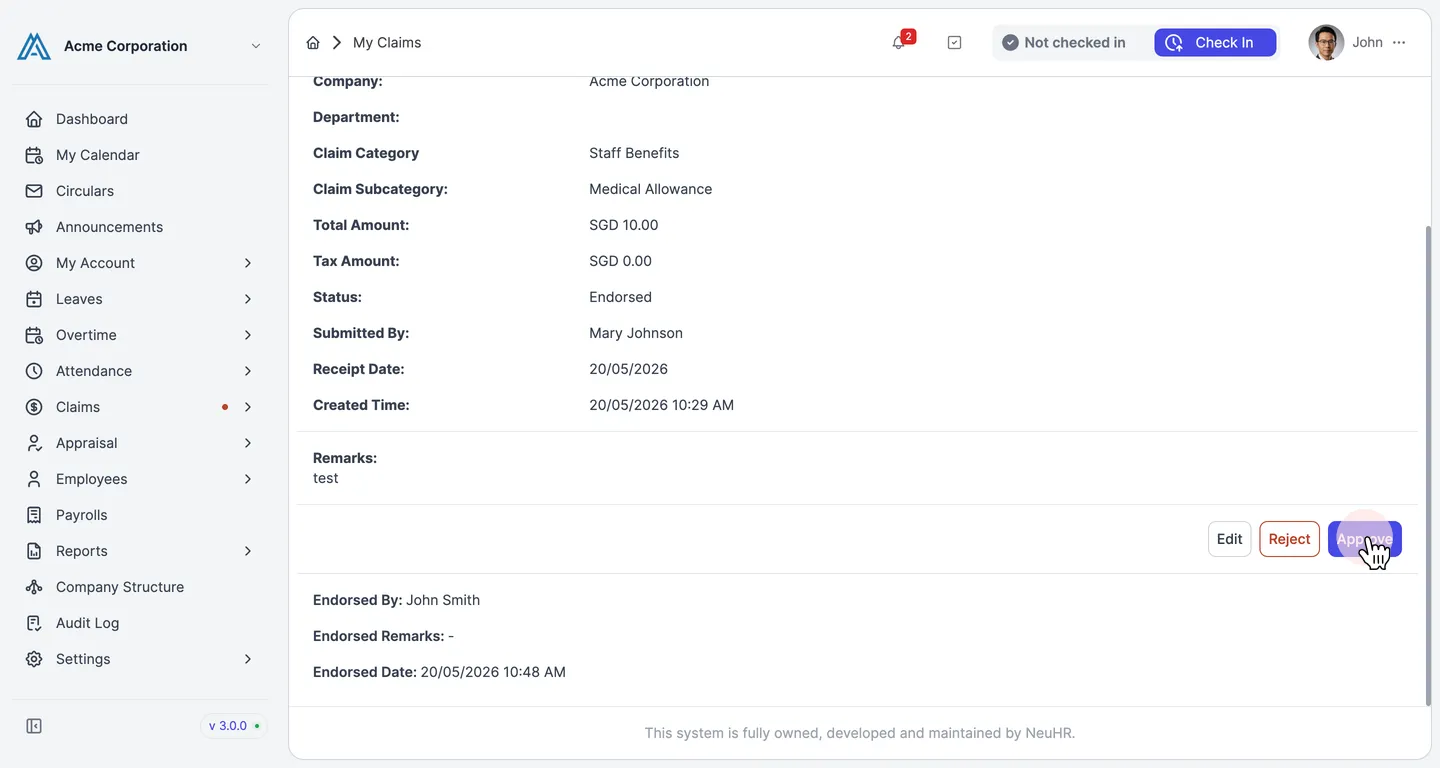Click the Overtime icon
1440x768 pixels.
[34, 335]
